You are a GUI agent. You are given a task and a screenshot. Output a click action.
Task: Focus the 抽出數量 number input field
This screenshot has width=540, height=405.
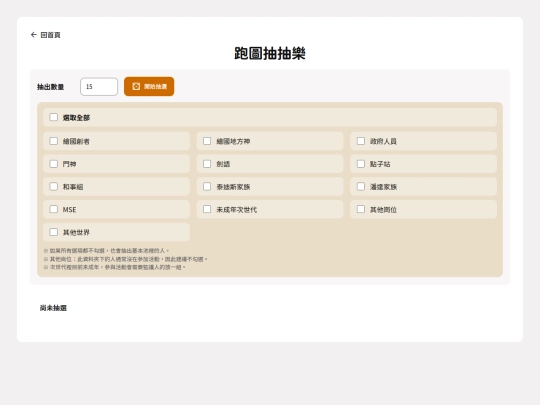point(99,86)
